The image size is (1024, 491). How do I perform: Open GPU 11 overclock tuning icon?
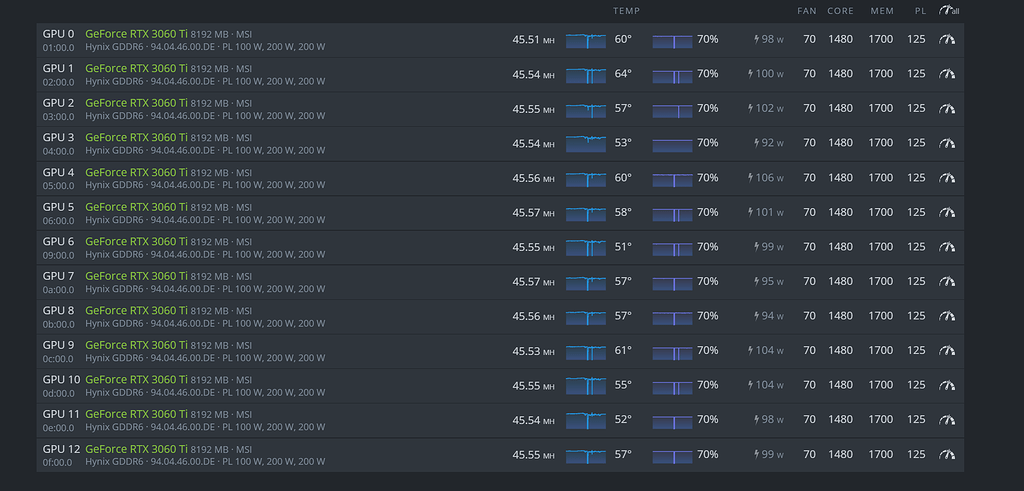coord(947,420)
